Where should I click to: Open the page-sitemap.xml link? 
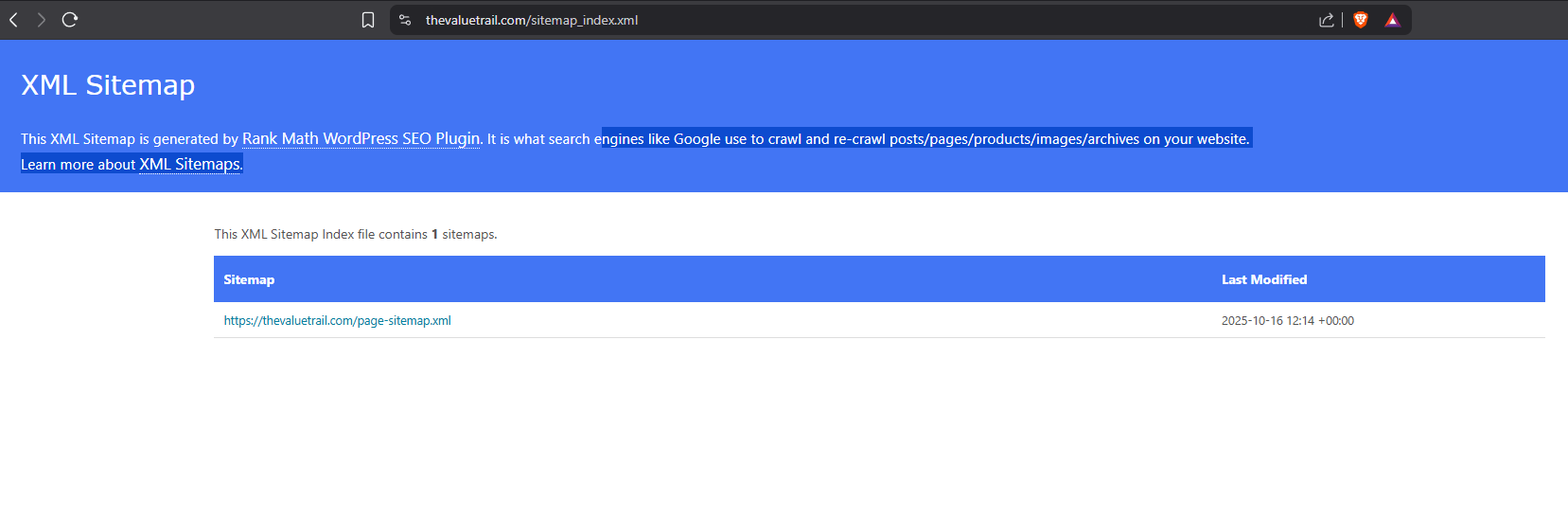click(x=337, y=321)
